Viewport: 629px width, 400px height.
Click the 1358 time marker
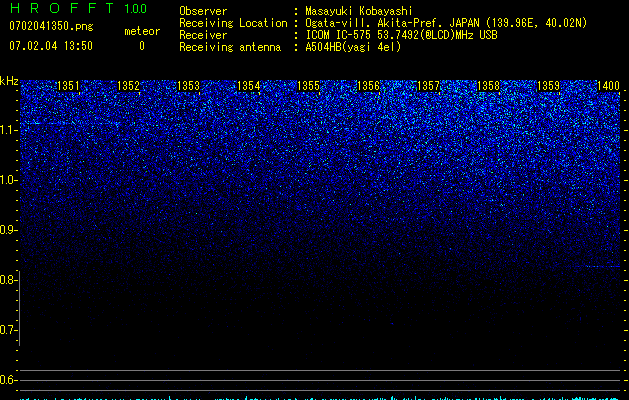(x=489, y=86)
